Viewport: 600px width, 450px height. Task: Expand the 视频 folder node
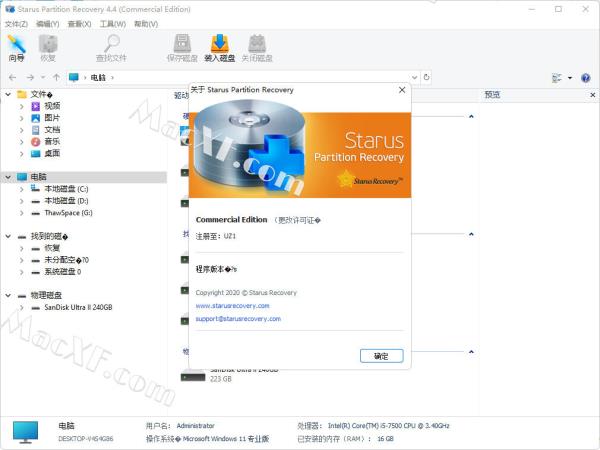coord(22,106)
